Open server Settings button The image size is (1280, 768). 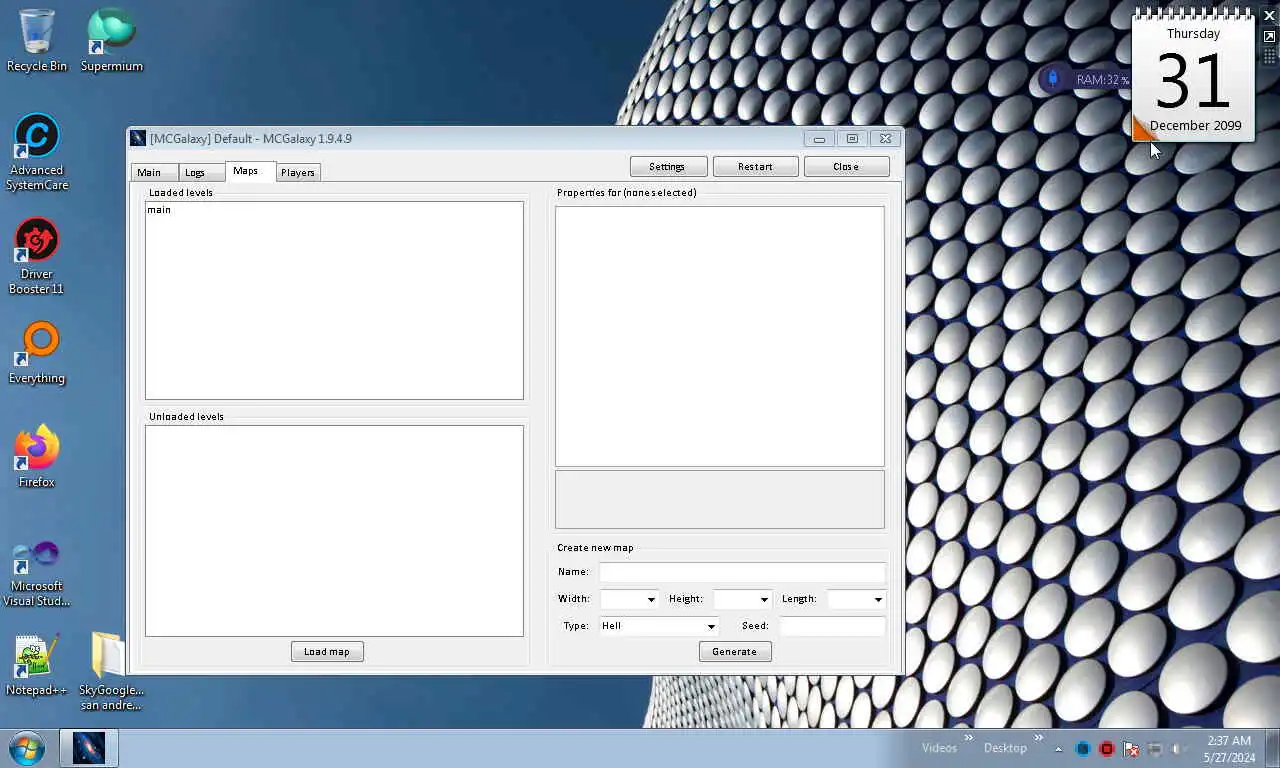668,167
